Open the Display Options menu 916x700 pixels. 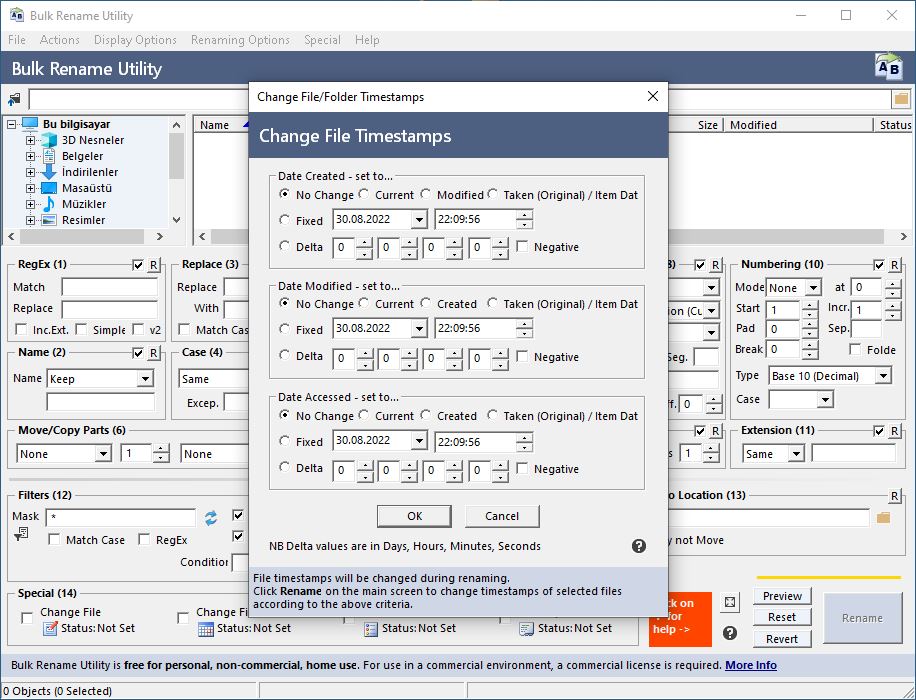point(135,40)
